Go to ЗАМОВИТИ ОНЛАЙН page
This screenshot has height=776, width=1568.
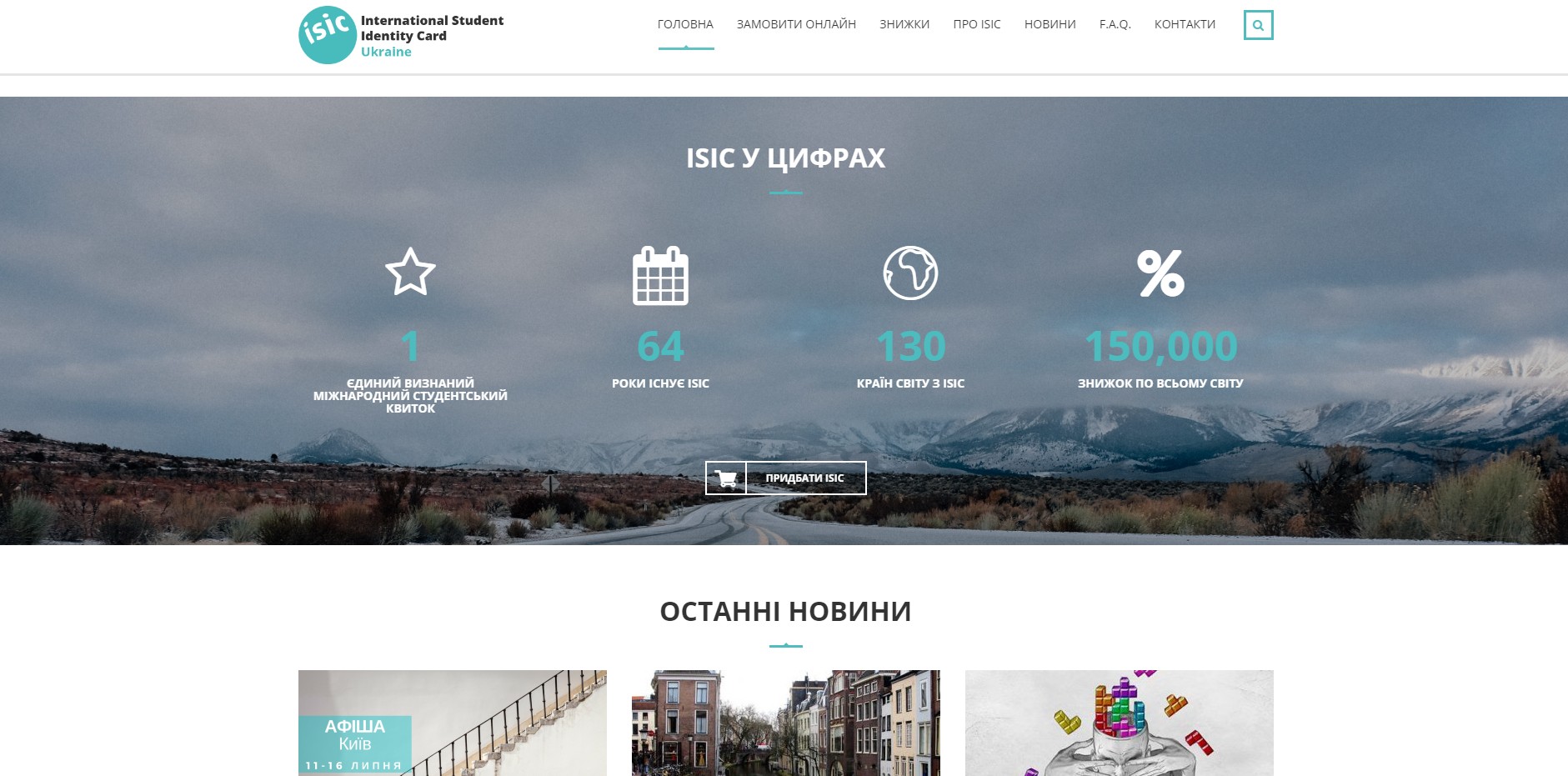coord(796,24)
